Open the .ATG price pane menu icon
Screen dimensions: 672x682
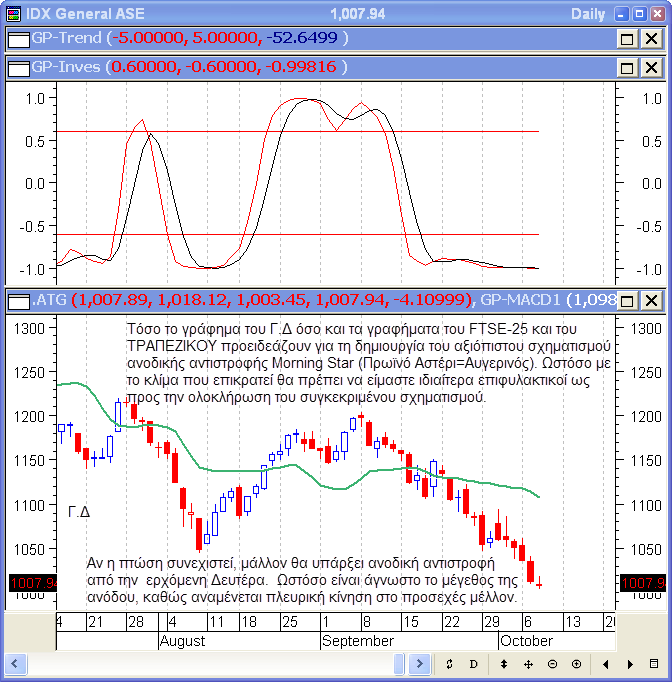(x=18, y=300)
